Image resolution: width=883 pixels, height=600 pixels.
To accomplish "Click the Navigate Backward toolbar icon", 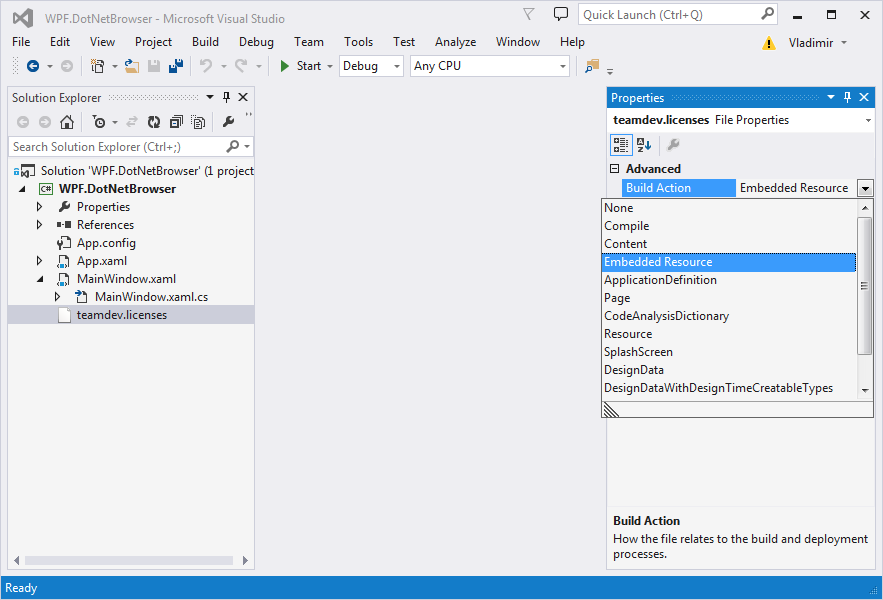I will click(x=33, y=66).
